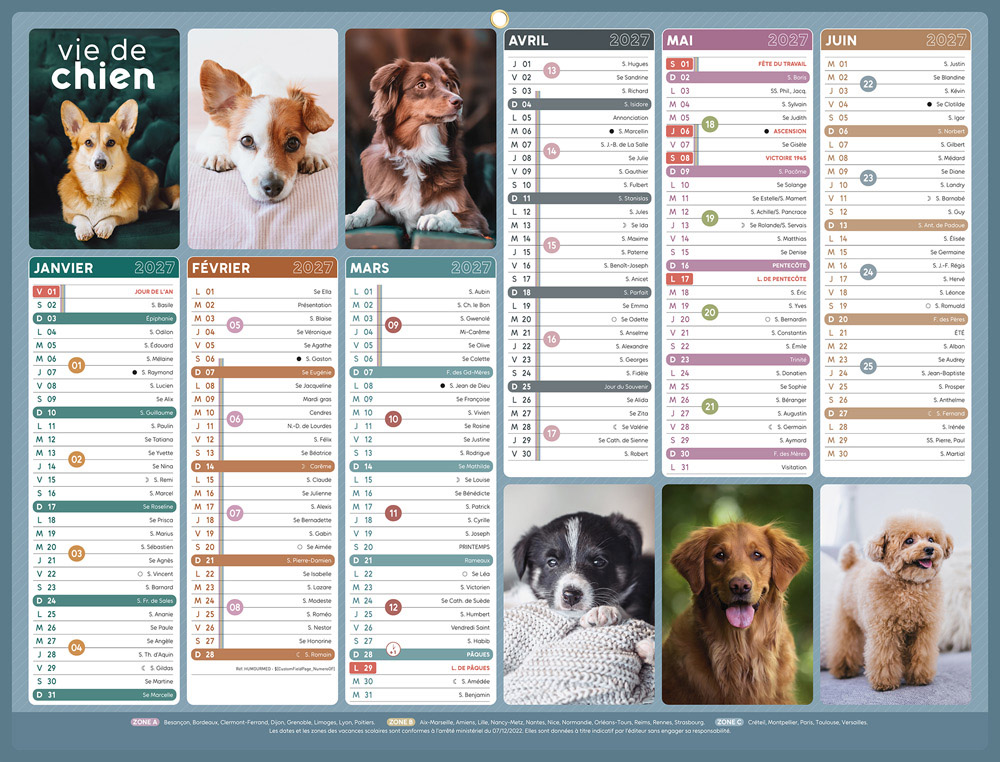Click moon dot beside S. Jean de Dieu

pyautogui.click(x=443, y=386)
